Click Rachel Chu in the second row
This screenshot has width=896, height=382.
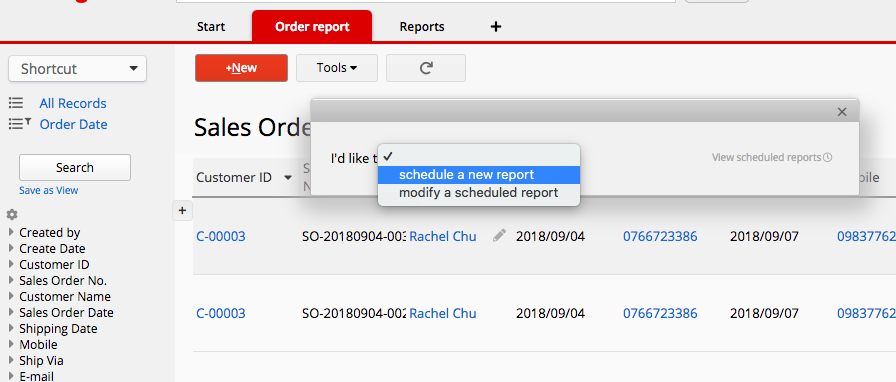(x=443, y=313)
